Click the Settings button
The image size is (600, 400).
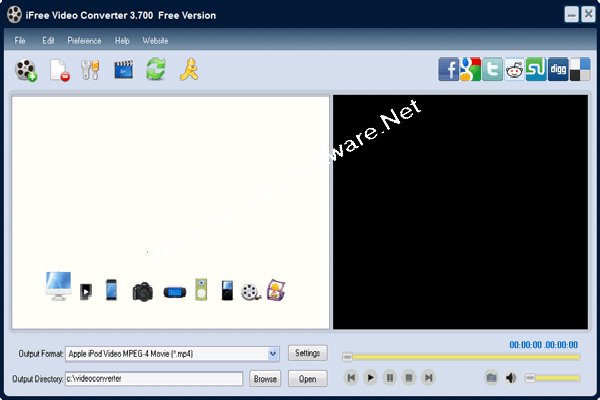tap(308, 353)
